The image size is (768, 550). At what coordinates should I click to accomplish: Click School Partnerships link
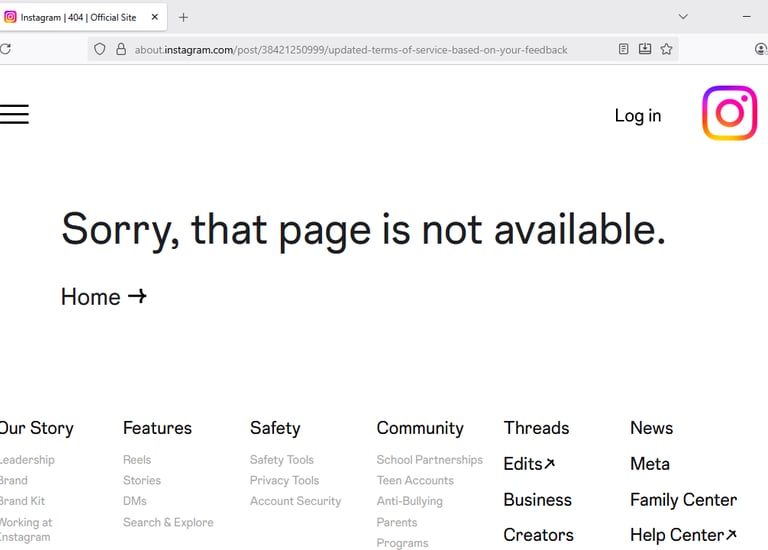tap(430, 459)
